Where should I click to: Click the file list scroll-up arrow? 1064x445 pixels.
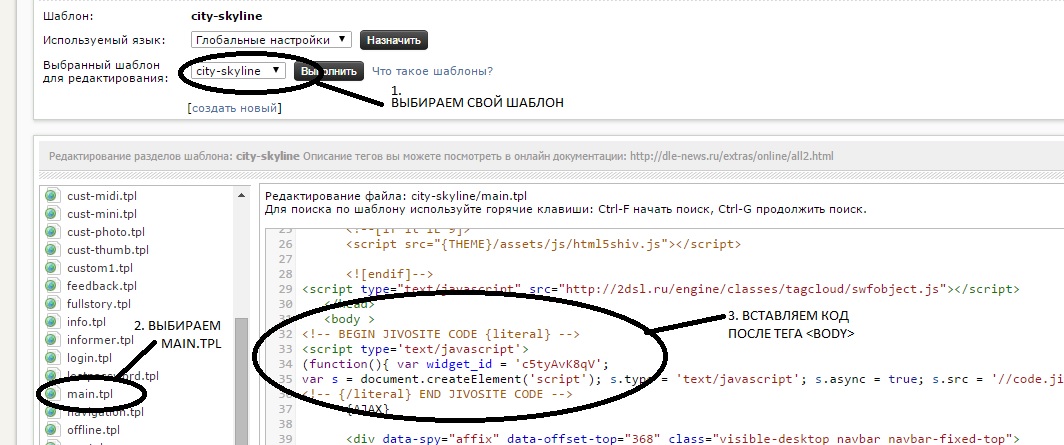pos(242,195)
